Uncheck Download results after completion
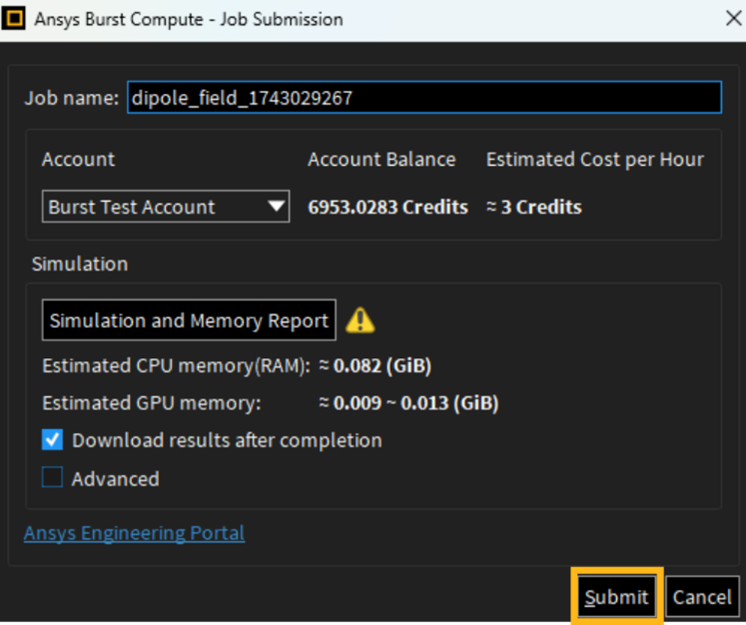This screenshot has height=625, width=746. (52, 440)
